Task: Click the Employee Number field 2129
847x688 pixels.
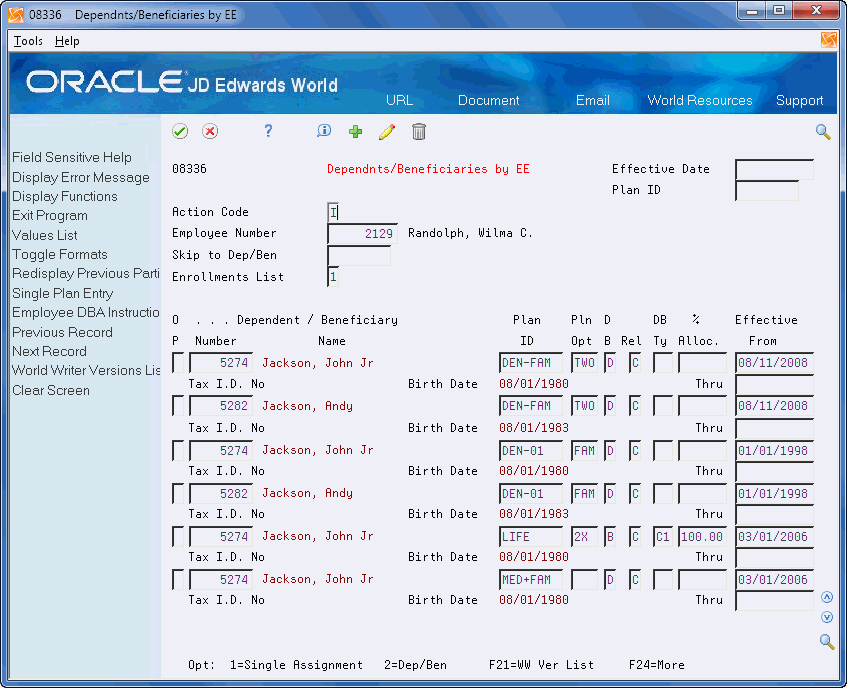Action: click(x=362, y=233)
